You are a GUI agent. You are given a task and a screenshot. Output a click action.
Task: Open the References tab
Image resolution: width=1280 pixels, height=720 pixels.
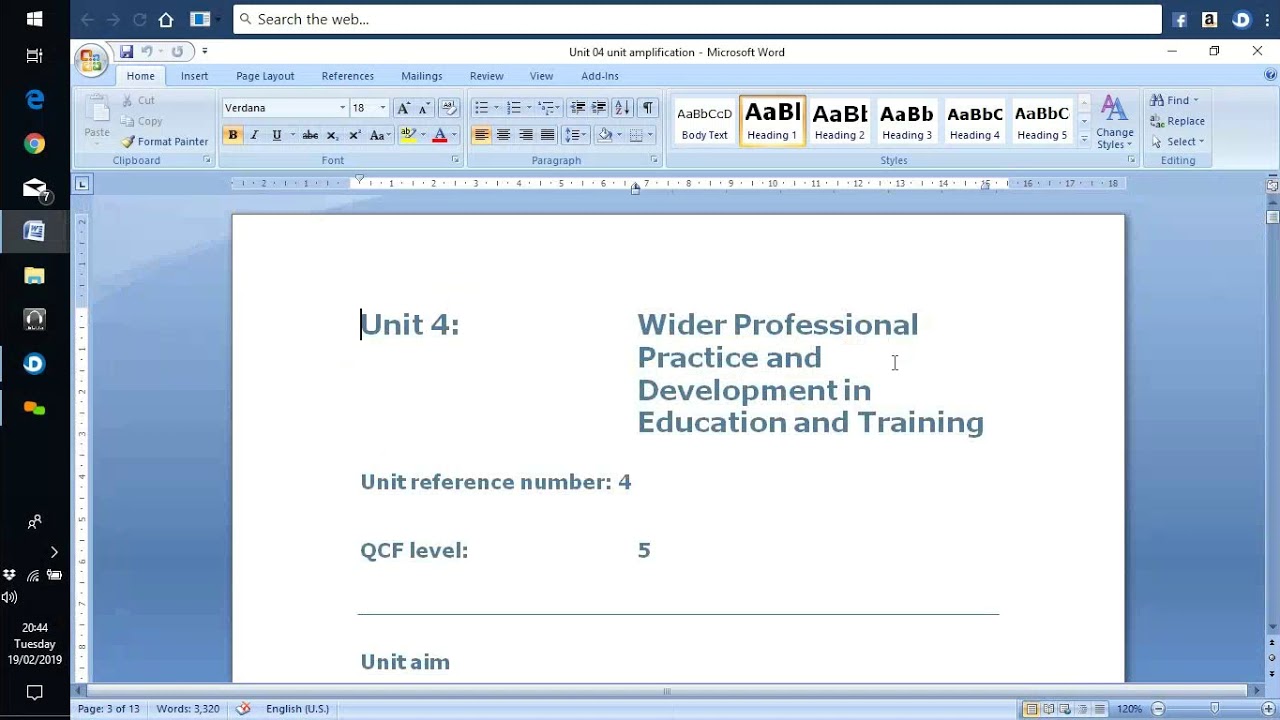click(348, 76)
